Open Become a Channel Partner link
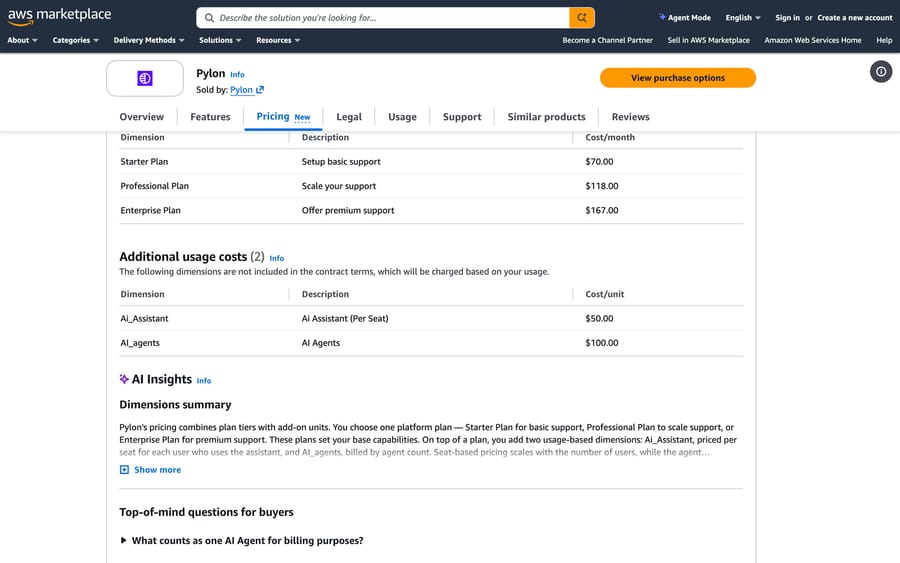The width and height of the screenshot is (900, 563). [607, 40]
